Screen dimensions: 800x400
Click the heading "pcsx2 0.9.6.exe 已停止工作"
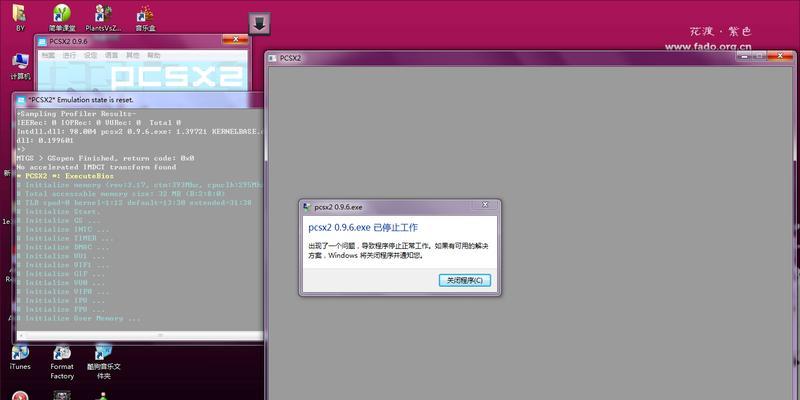363,228
